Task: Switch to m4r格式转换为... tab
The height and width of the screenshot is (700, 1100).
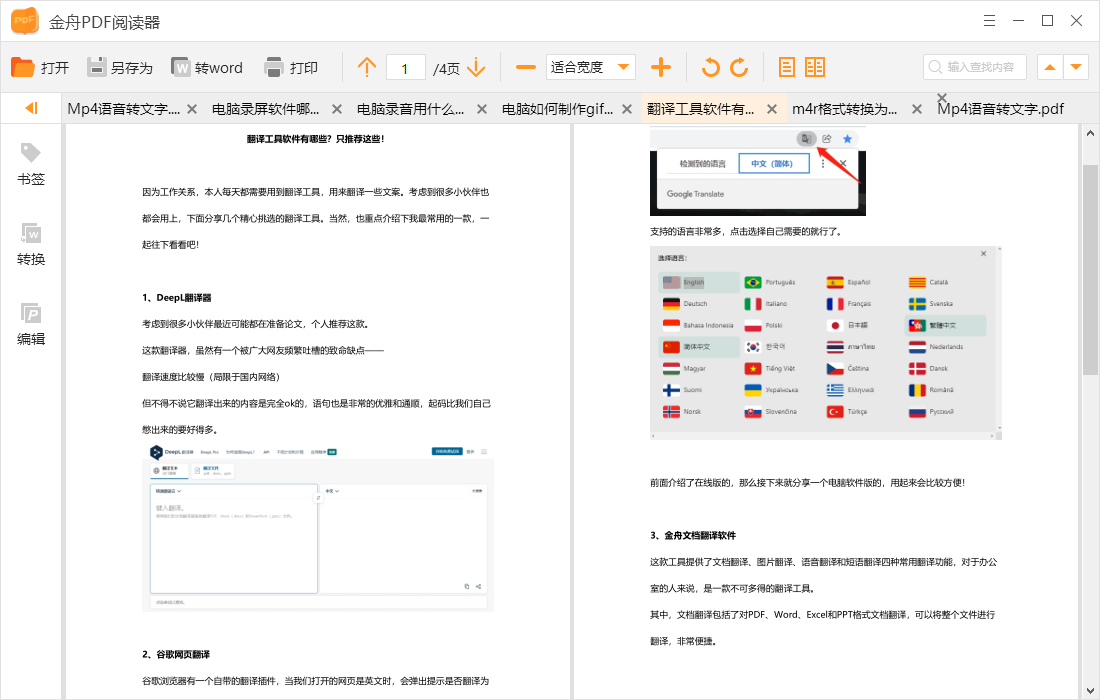Action: point(845,109)
